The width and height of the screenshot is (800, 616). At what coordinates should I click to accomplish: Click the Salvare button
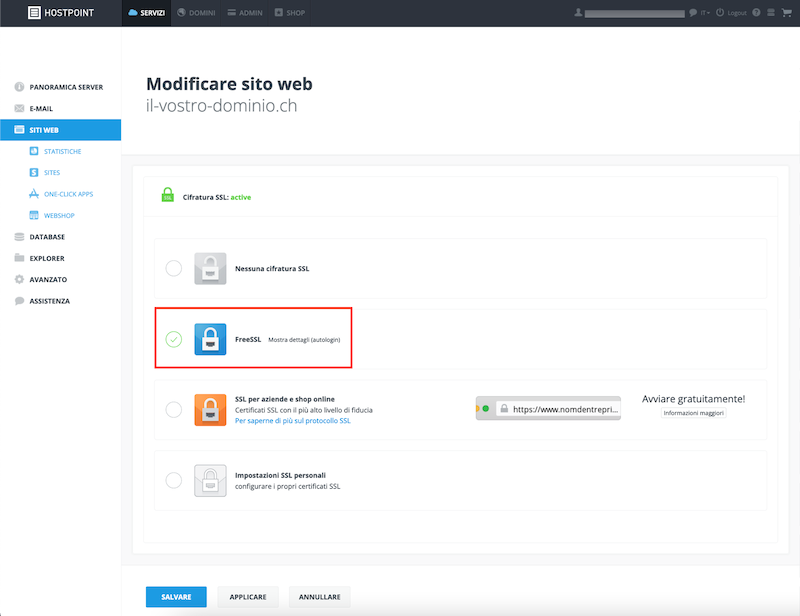click(176, 597)
